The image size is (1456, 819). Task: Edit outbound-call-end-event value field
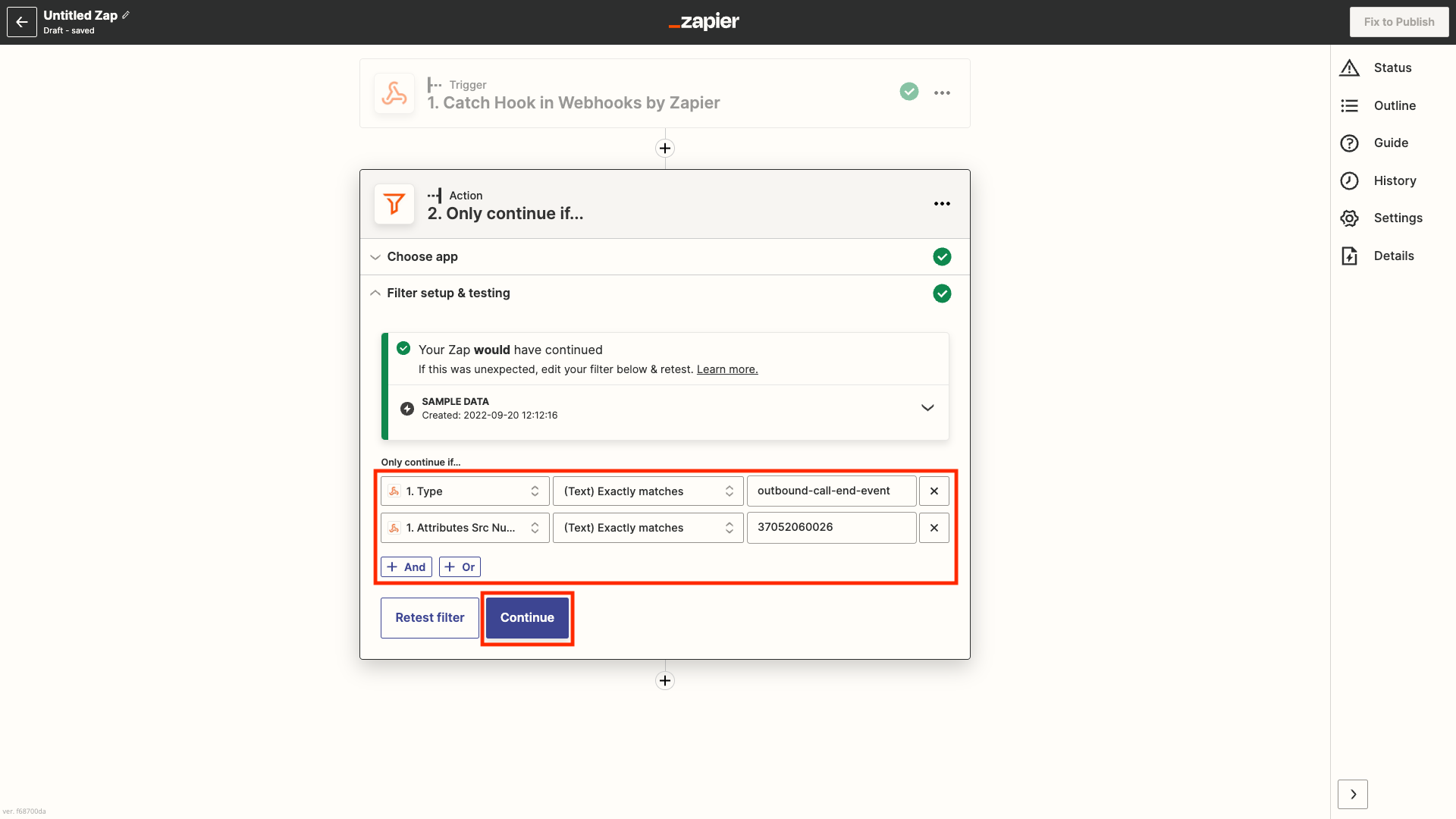pos(832,491)
